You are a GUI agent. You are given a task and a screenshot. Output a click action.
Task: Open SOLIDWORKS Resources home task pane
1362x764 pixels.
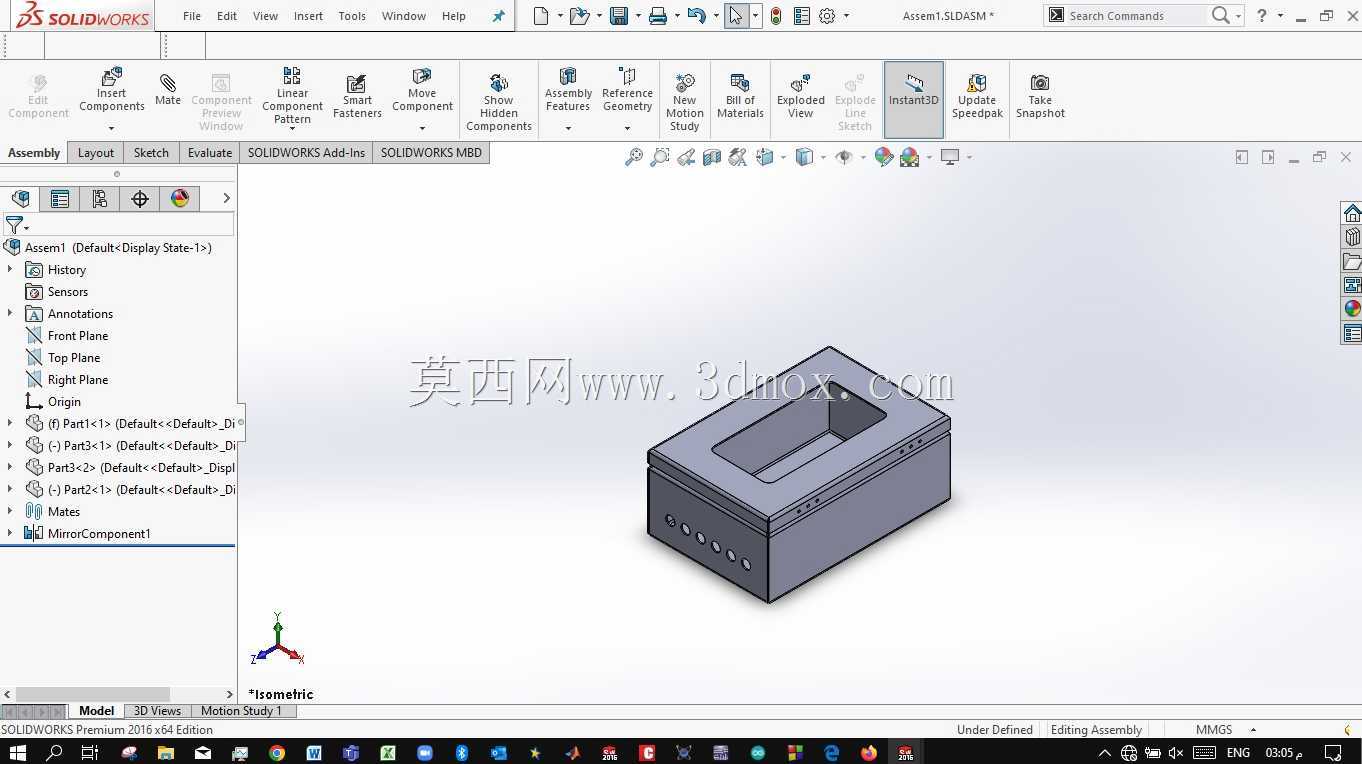click(1352, 213)
